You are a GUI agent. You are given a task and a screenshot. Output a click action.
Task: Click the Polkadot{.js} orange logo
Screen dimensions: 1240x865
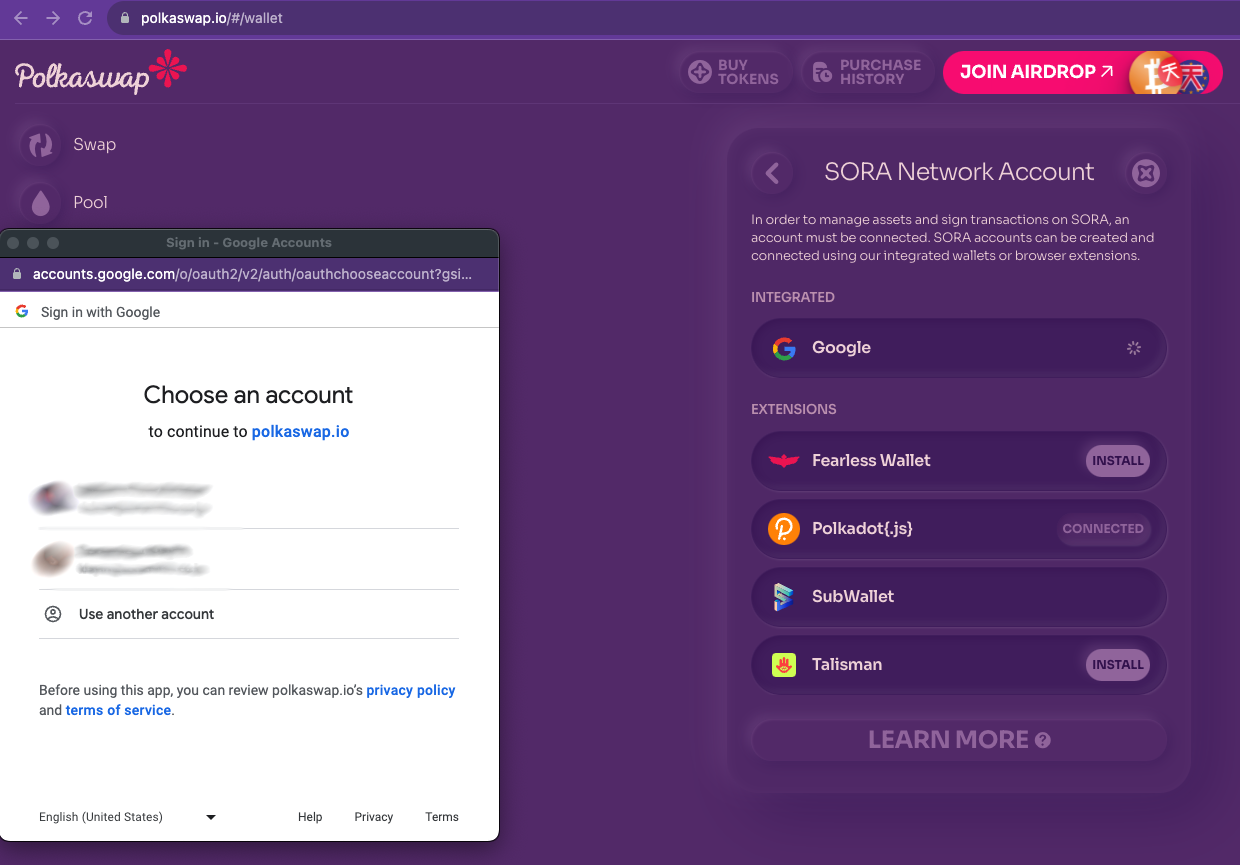[x=784, y=529]
